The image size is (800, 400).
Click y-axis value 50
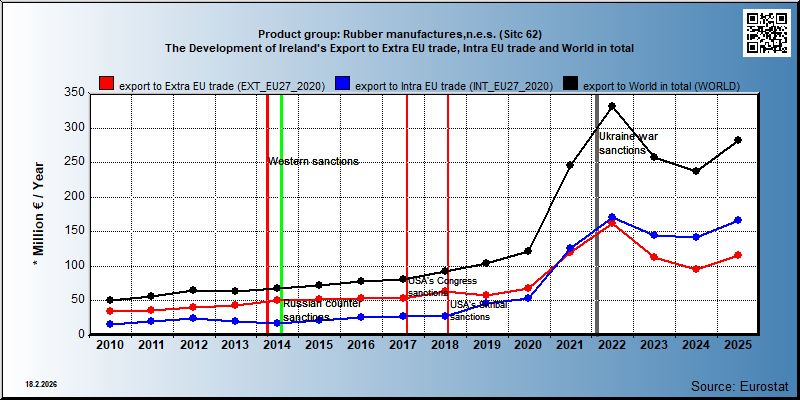point(78,300)
